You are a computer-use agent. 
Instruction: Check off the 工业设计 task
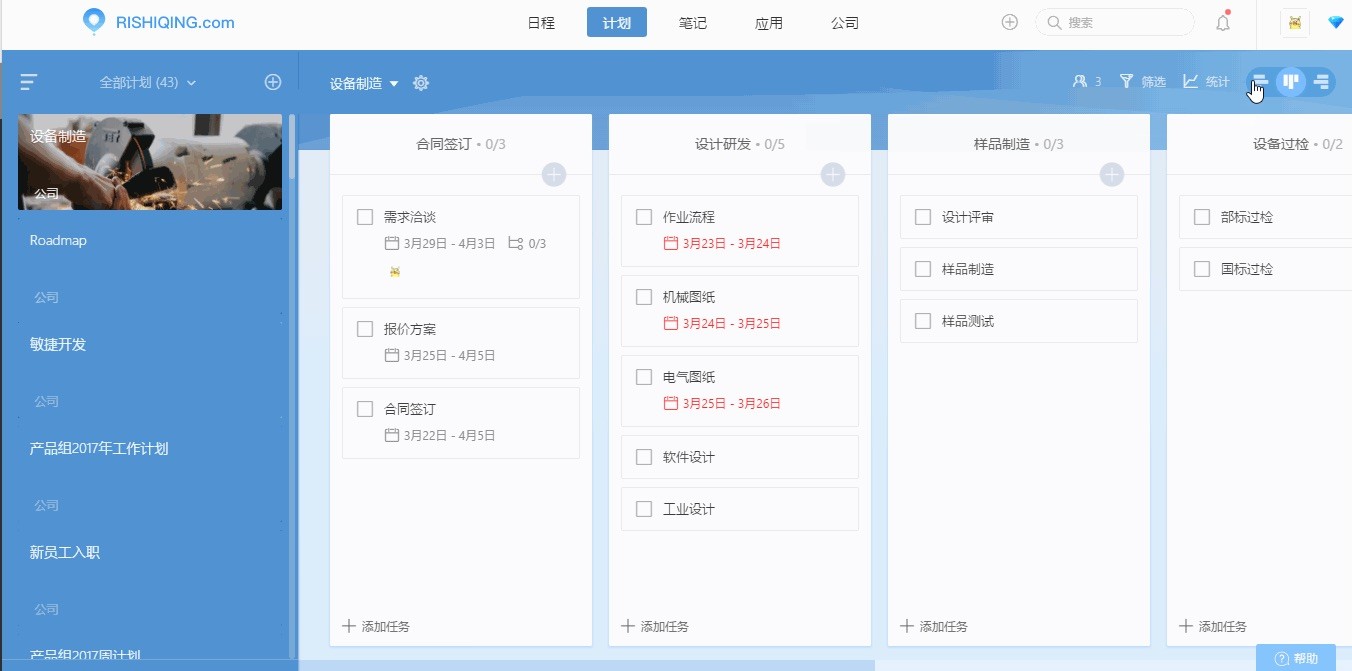coord(644,509)
